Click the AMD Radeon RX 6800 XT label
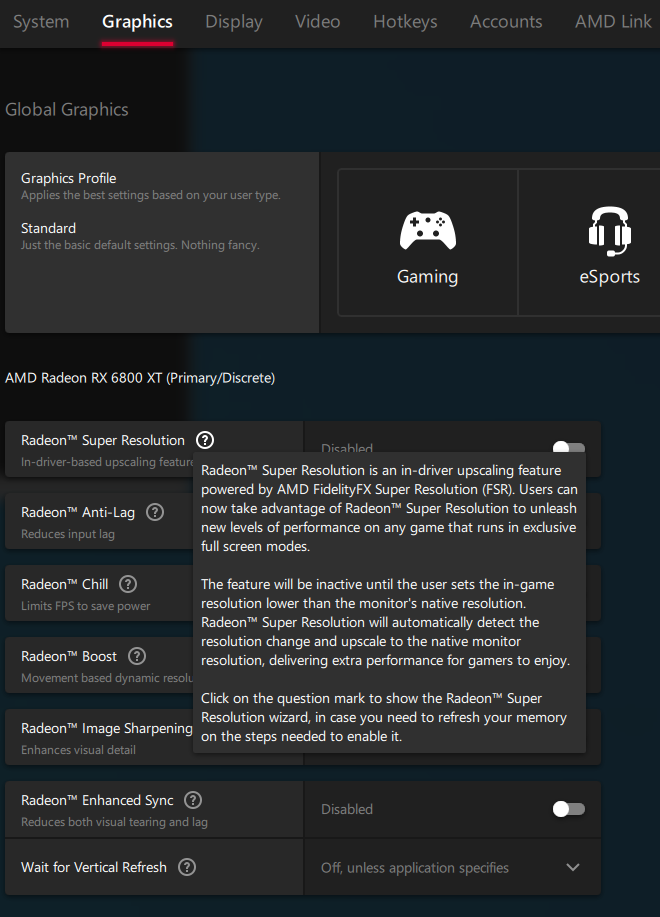This screenshot has width=660, height=917. coord(140,378)
